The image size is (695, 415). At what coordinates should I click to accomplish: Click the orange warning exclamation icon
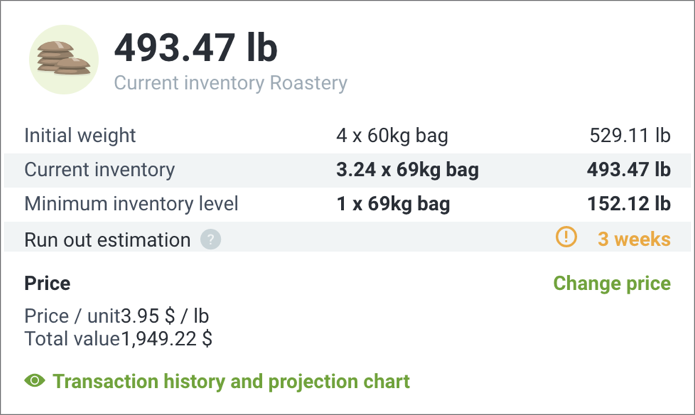click(566, 237)
